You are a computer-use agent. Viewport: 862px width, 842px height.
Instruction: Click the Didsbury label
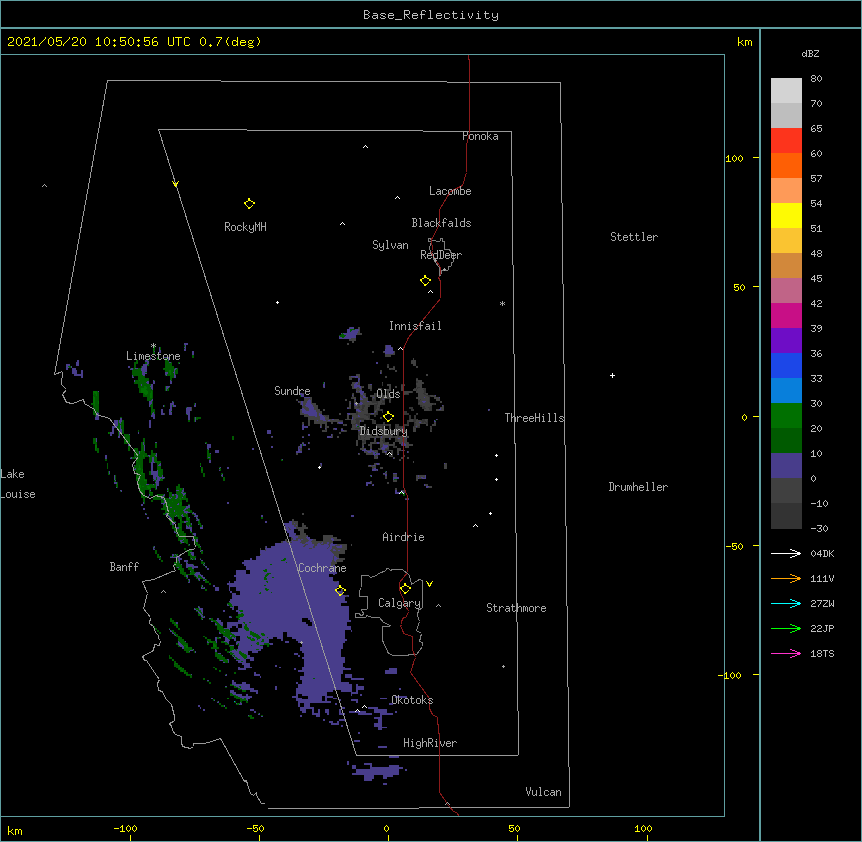point(383,431)
